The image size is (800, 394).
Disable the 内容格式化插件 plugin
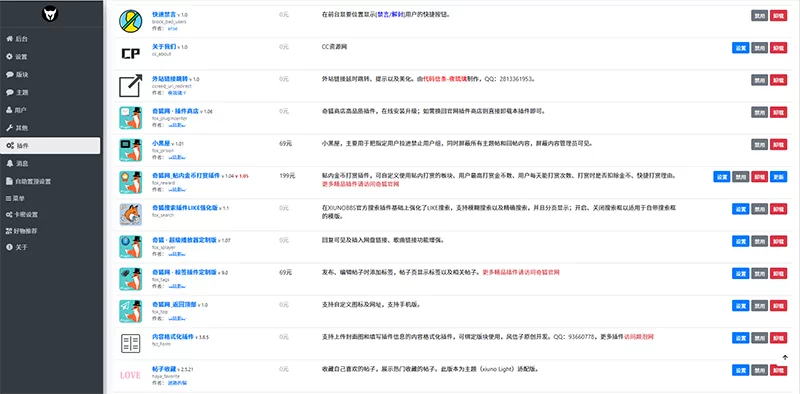[x=759, y=337]
